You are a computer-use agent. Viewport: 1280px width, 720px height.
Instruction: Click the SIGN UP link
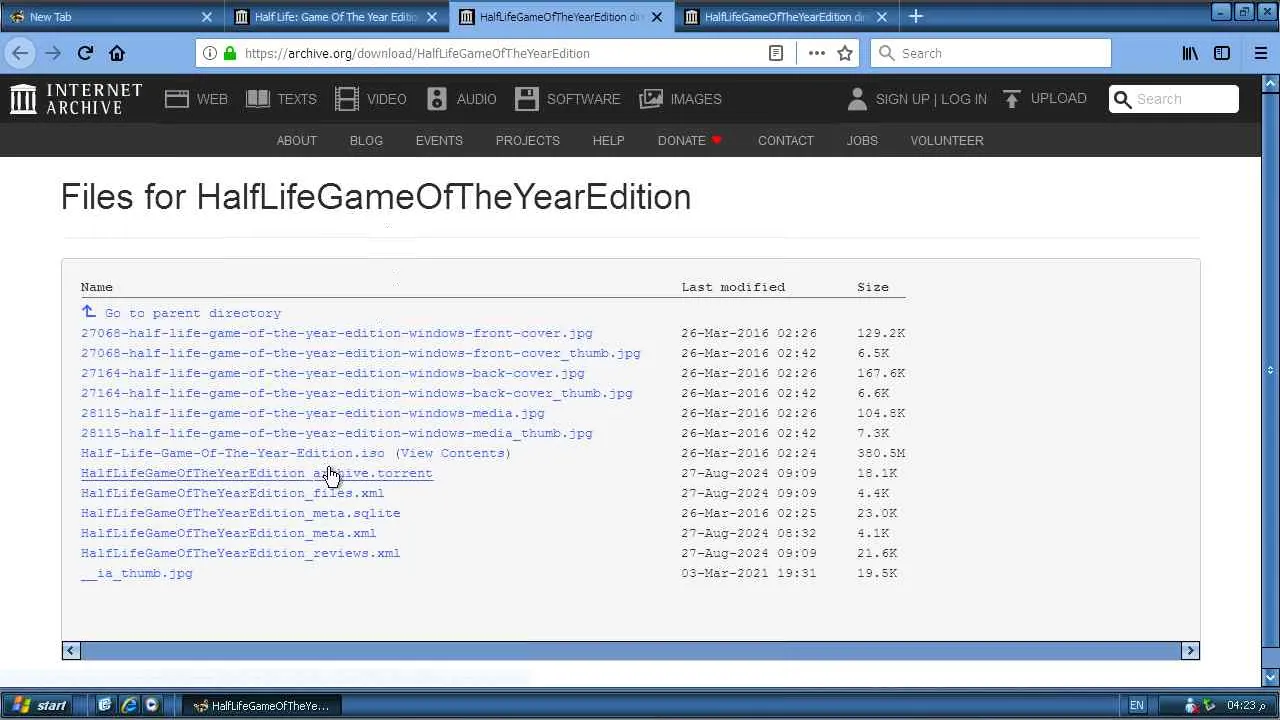[x=902, y=99]
